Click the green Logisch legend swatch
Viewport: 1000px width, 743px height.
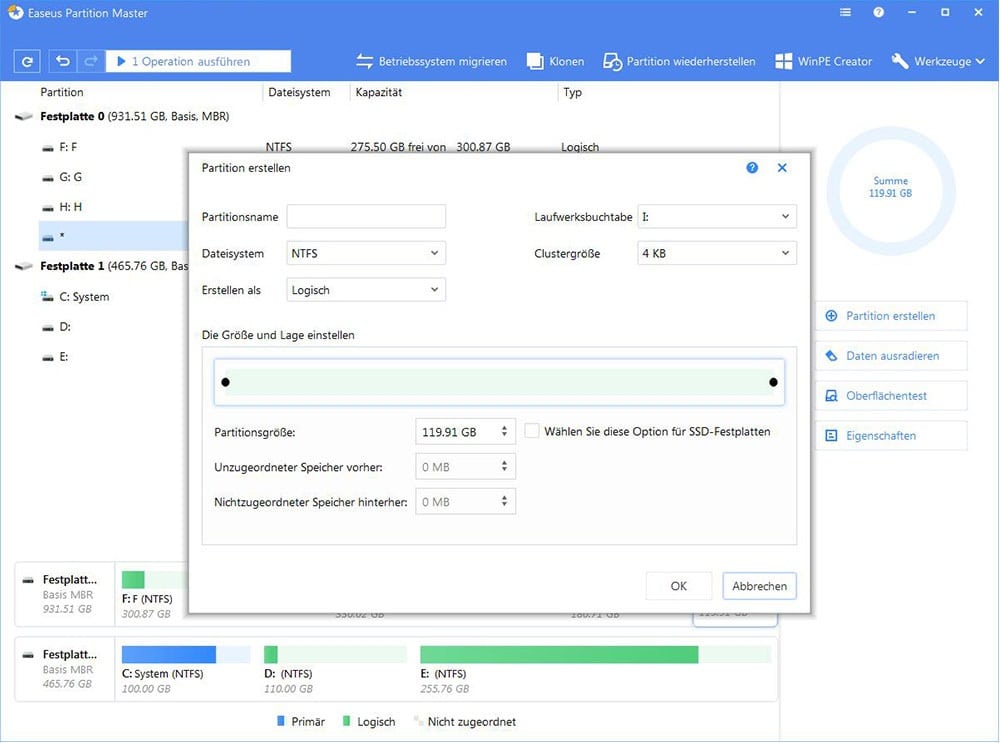346,721
